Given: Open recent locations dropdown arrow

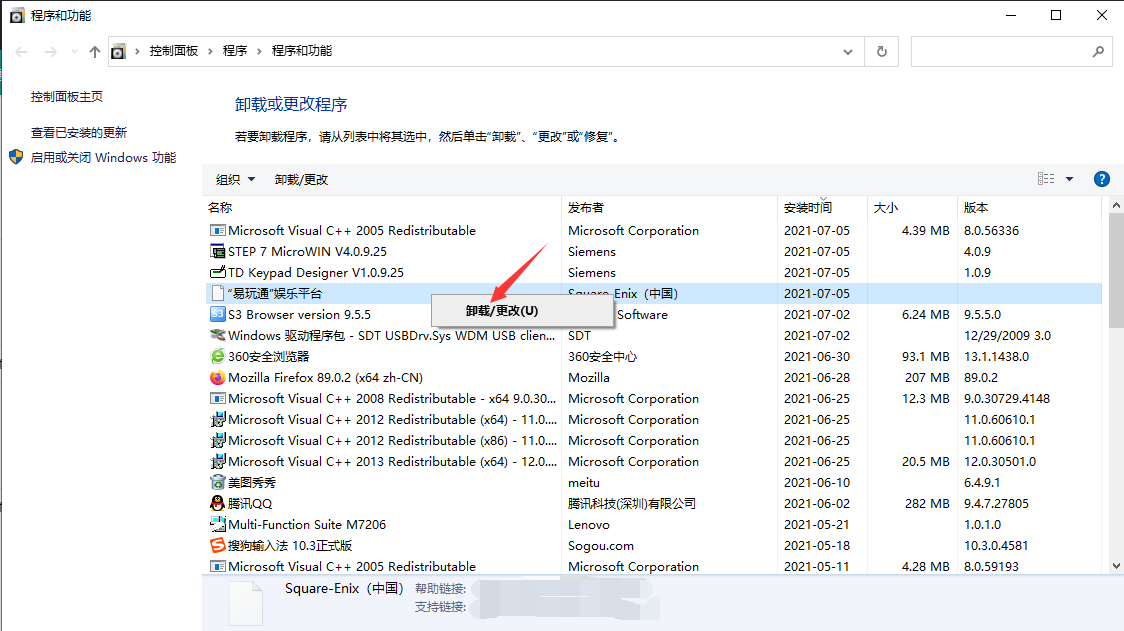Looking at the screenshot, I should pyautogui.click(x=74, y=52).
